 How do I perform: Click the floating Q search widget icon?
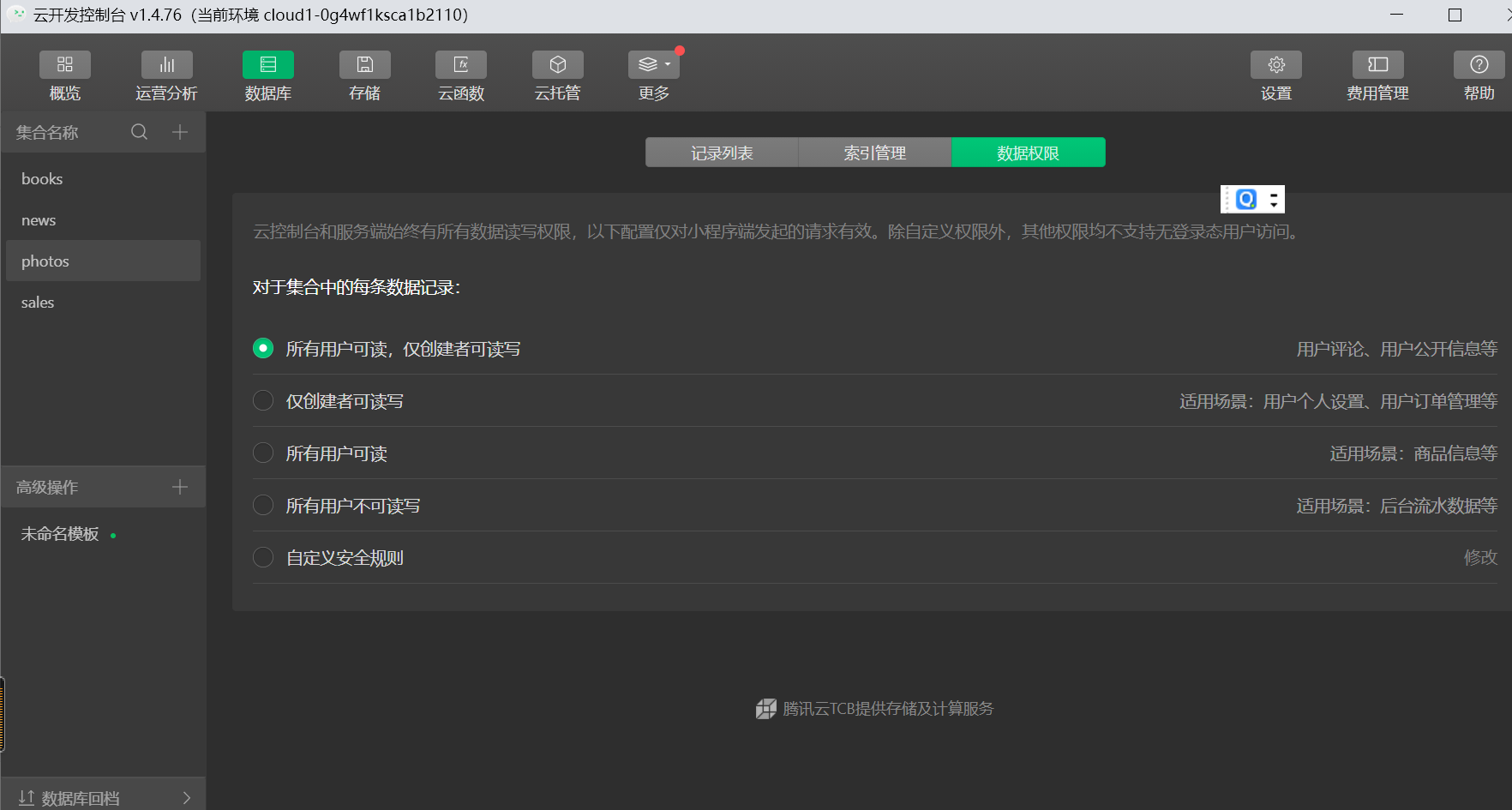(x=1247, y=200)
